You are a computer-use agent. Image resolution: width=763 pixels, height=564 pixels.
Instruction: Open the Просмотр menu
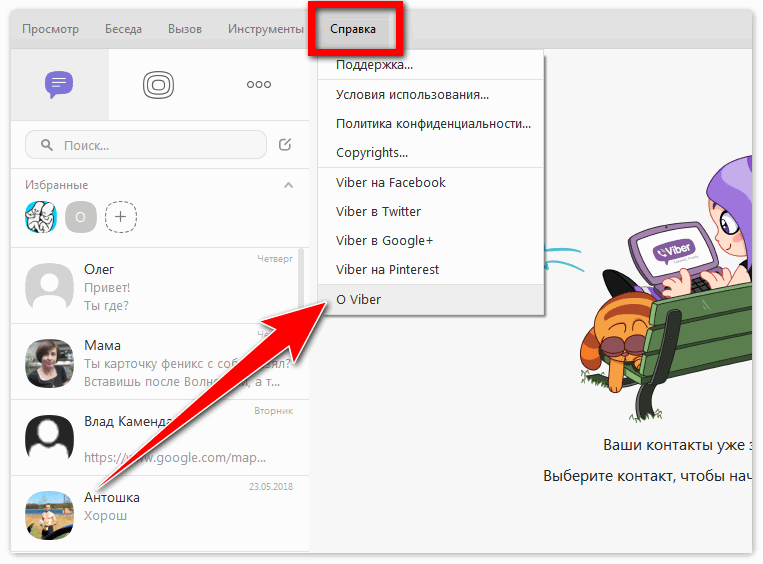click(x=50, y=29)
